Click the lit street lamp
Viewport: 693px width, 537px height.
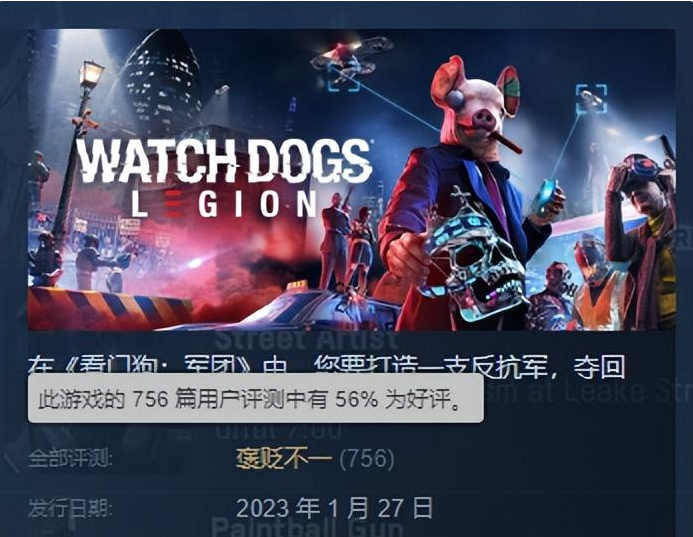(91, 75)
